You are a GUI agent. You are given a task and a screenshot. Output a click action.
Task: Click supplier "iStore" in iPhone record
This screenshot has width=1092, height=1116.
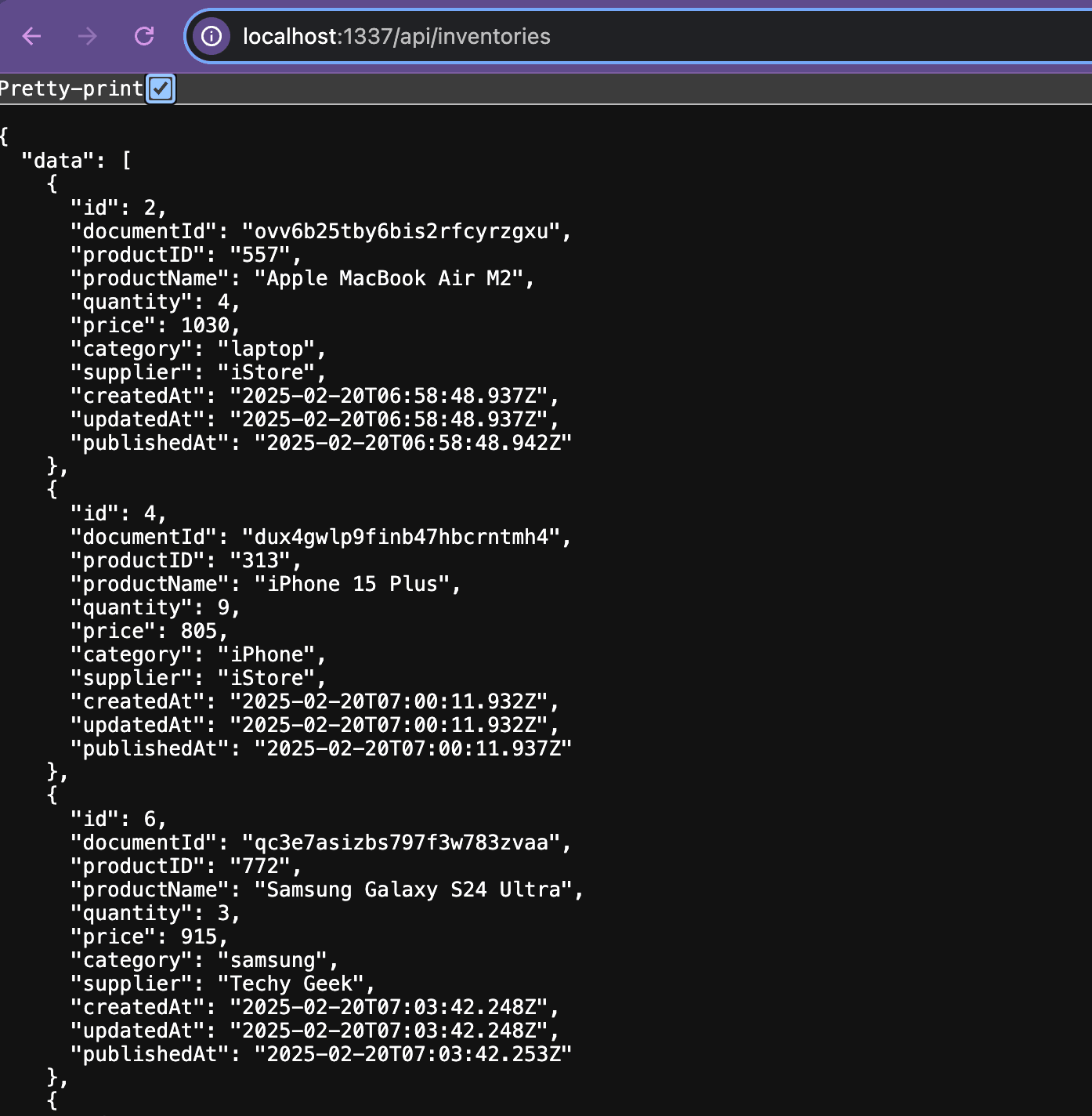click(x=266, y=678)
